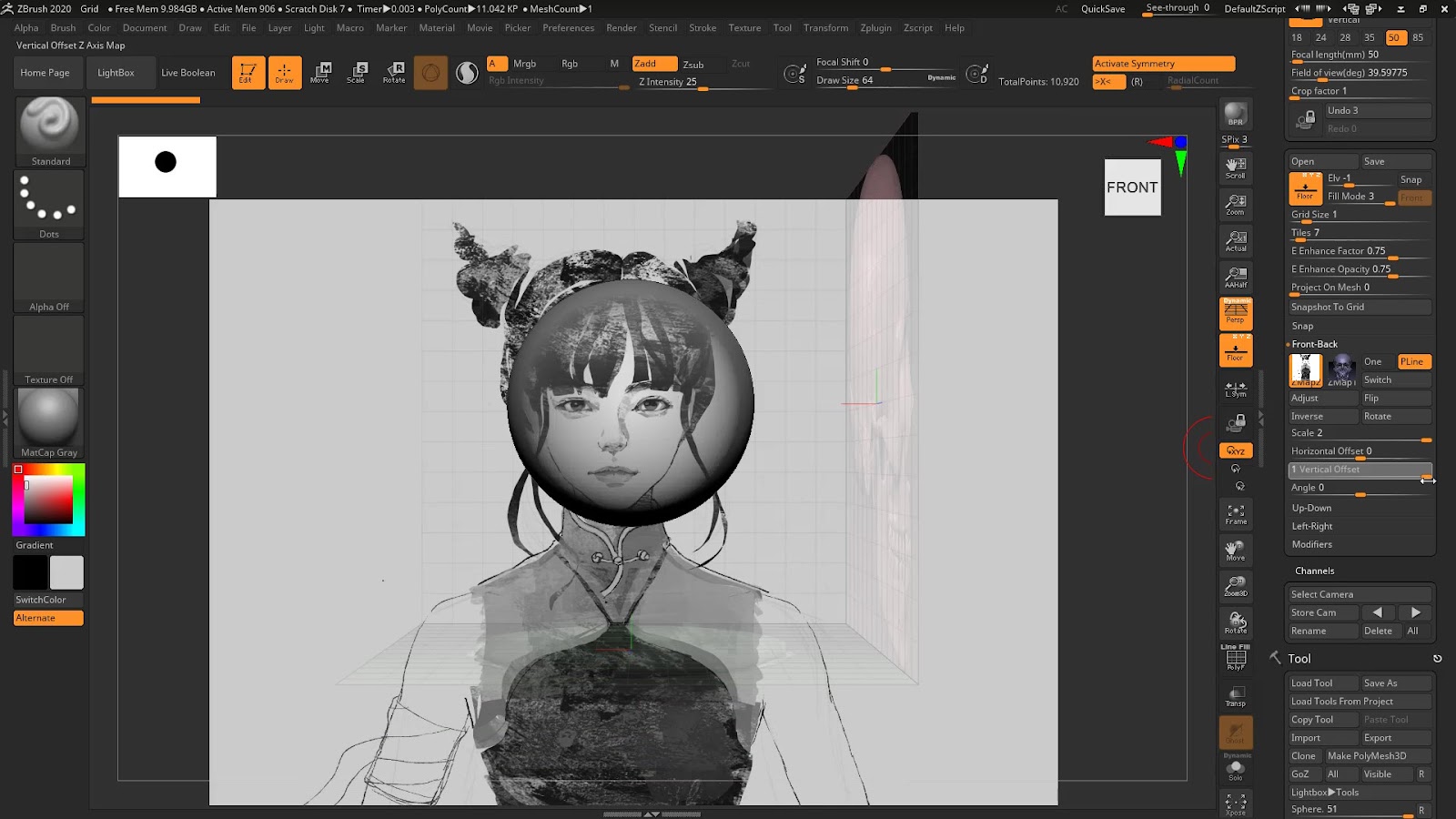Toggle the XYZ rotation mode button
Screen dimensions: 1456x819
pos(1236,450)
